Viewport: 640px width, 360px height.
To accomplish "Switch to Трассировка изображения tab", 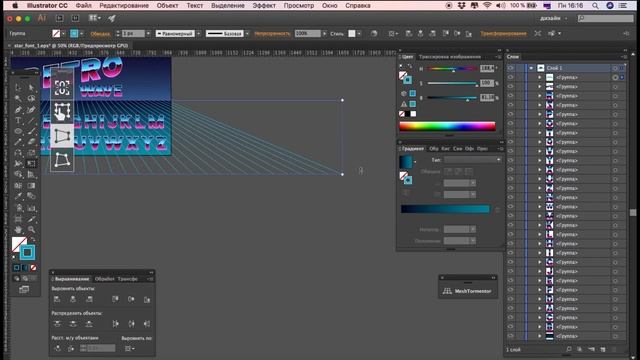I will click(450, 57).
